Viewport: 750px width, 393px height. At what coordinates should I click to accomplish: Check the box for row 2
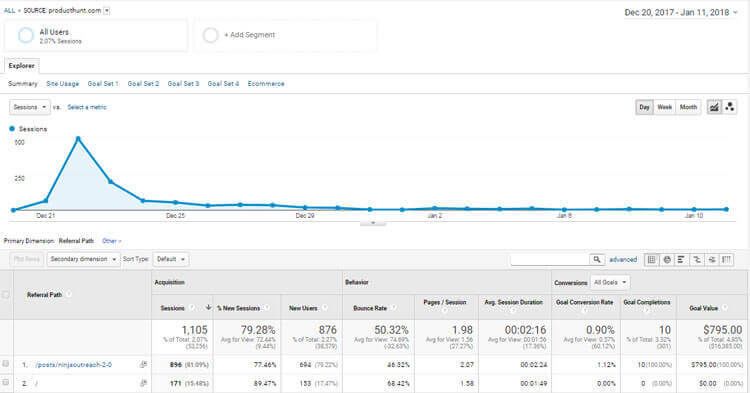coord(6,382)
